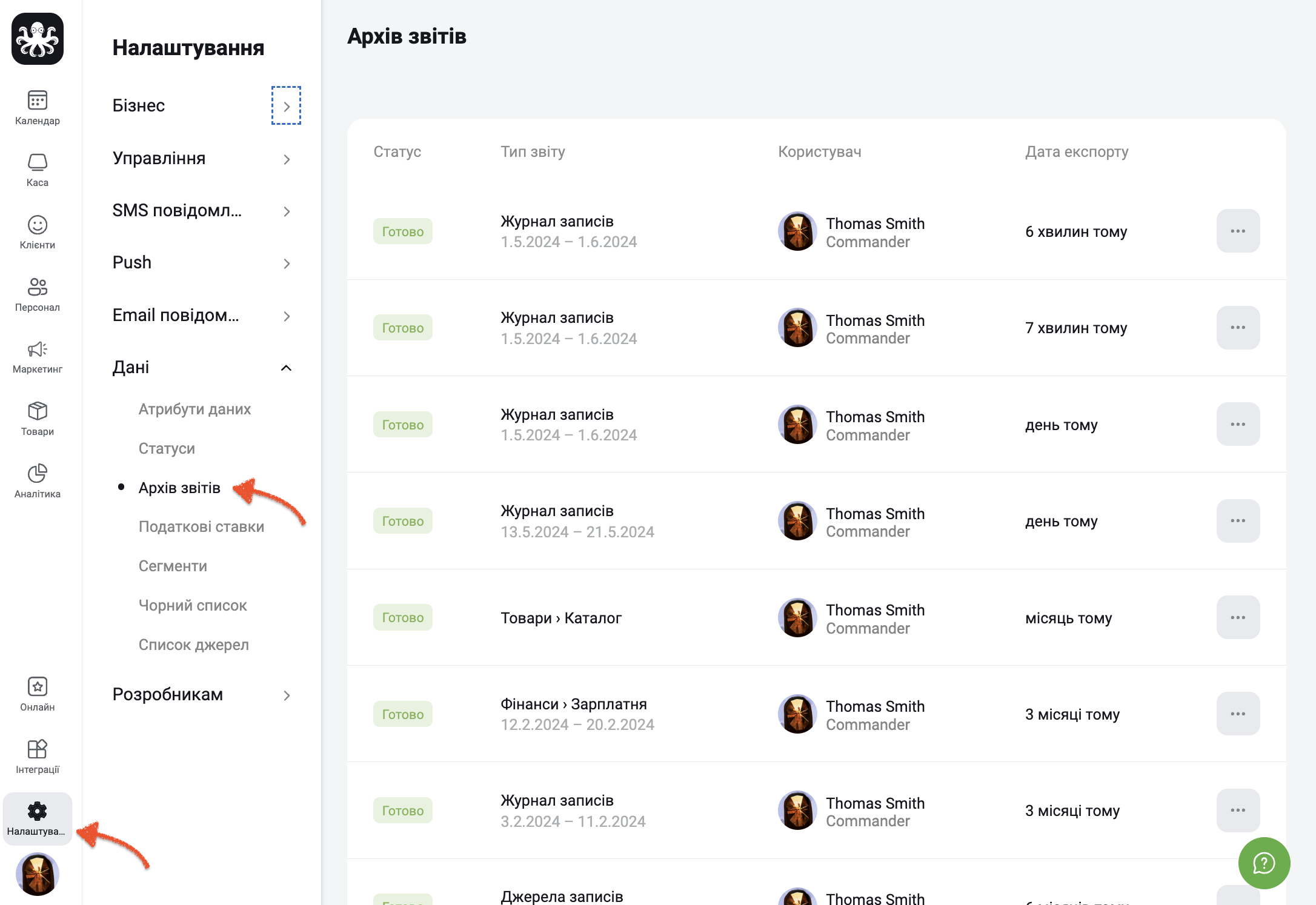Select the Податкові ставки submenu item
This screenshot has width=1316, height=905.
201,526
